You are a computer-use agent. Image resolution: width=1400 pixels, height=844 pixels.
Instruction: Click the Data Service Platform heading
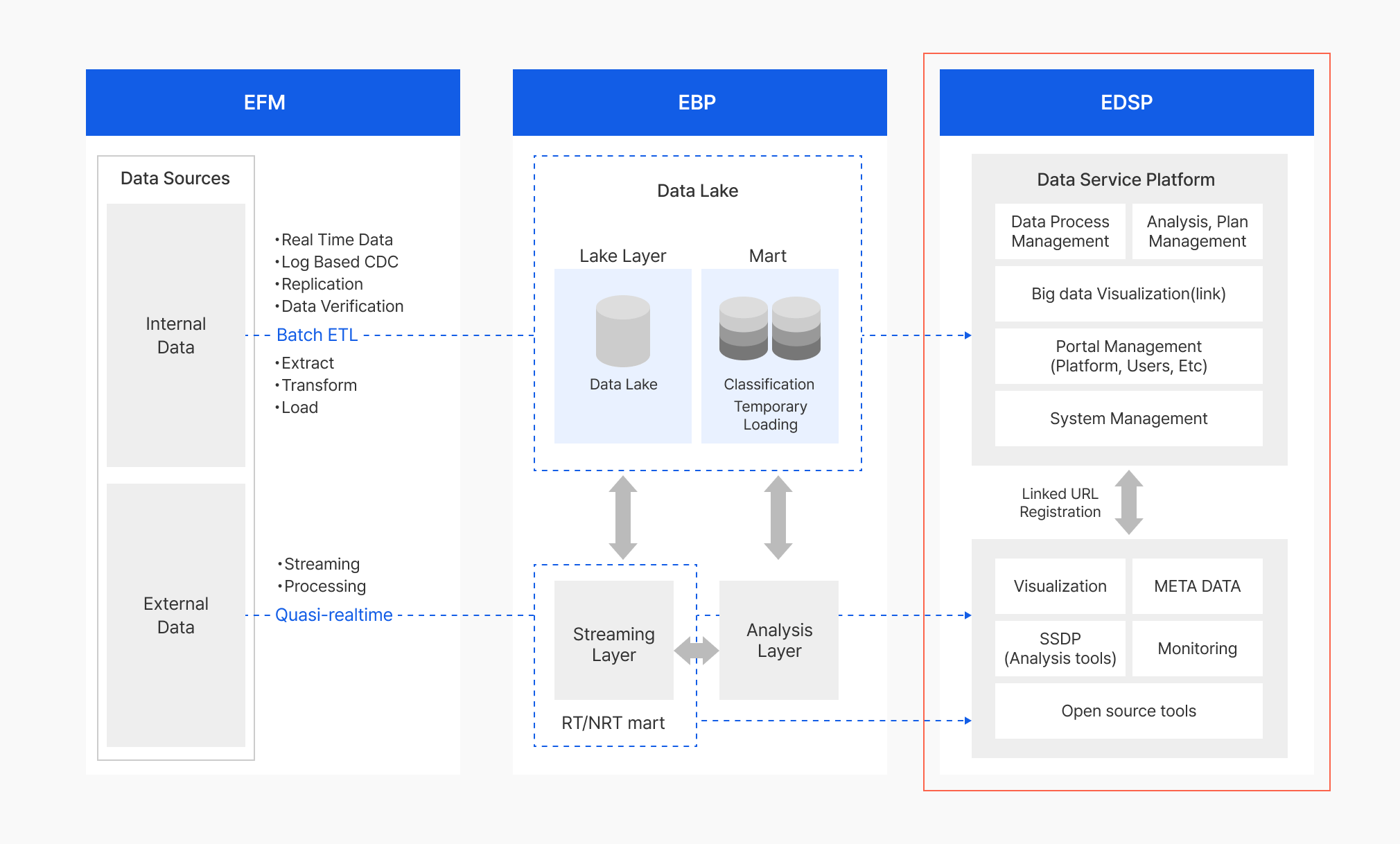click(1126, 179)
